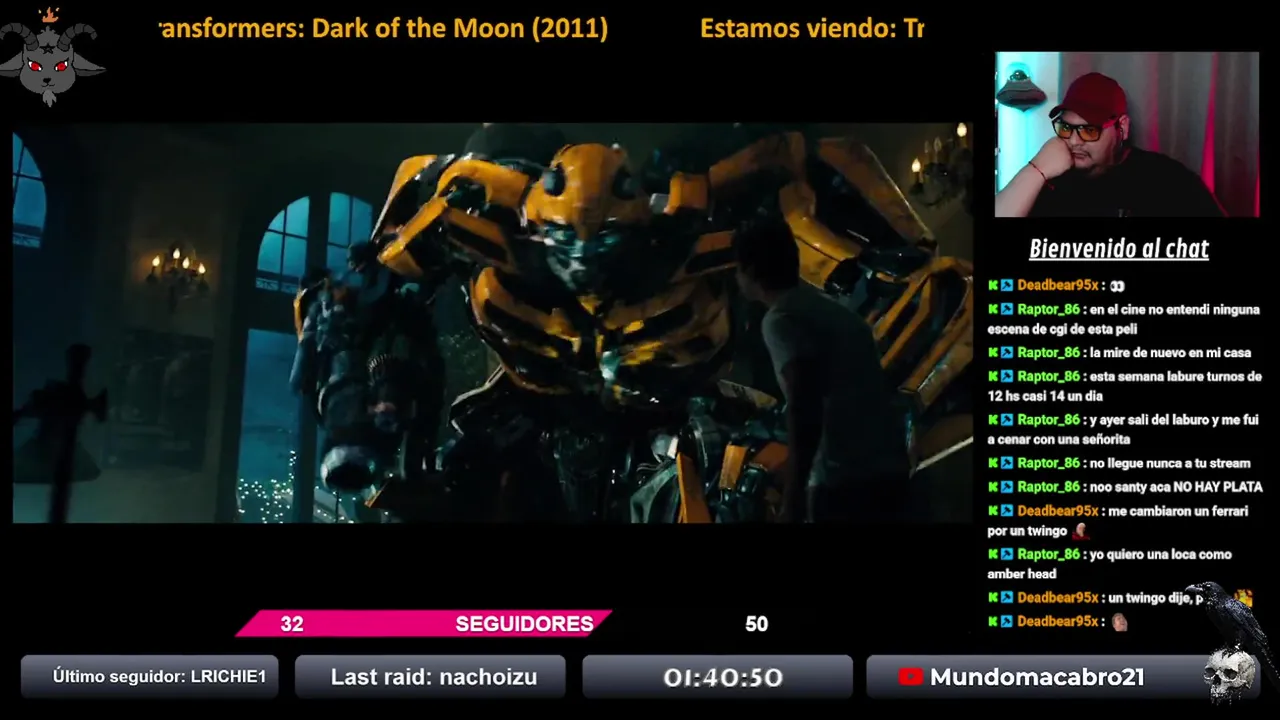Click the message 'no llegue nunca a tu stream'
The height and width of the screenshot is (720, 1280).
pyautogui.click(x=1170, y=463)
